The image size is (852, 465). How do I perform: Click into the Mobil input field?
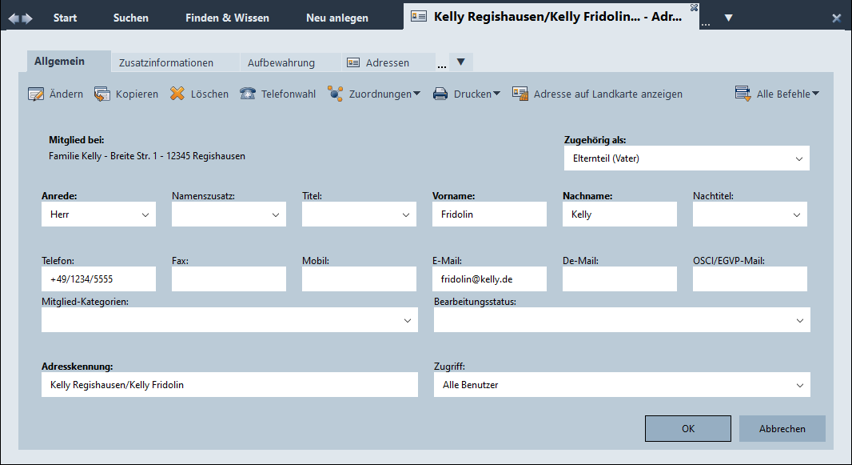[x=358, y=279]
